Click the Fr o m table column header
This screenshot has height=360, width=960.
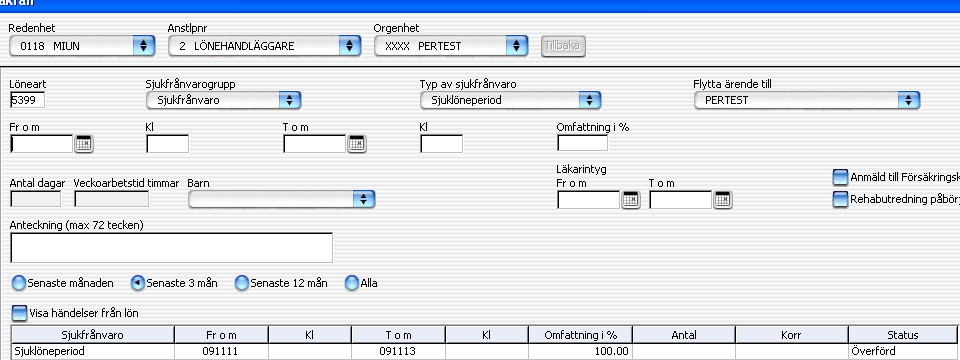coord(221,335)
